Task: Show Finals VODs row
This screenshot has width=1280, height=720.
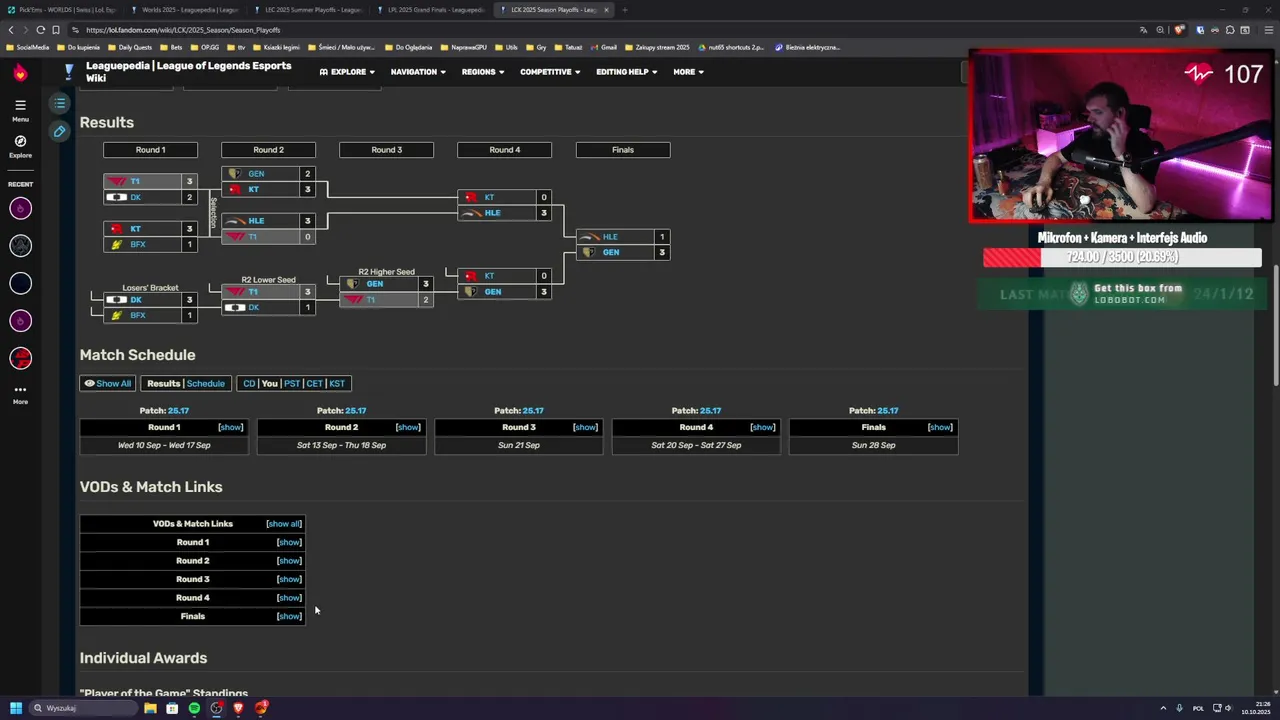Action: click(289, 616)
